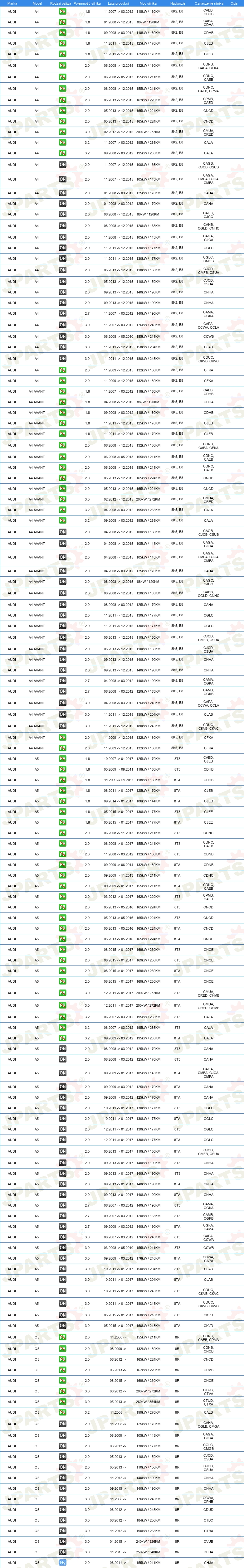Click engine codes CTUD, CTXA cell
244x1568 pixels.
pos(208,1402)
